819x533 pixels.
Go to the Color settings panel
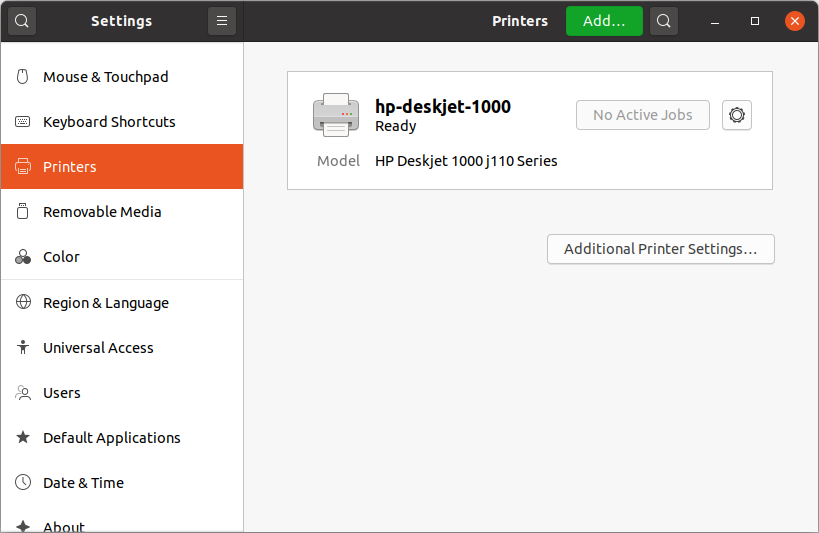(122, 257)
